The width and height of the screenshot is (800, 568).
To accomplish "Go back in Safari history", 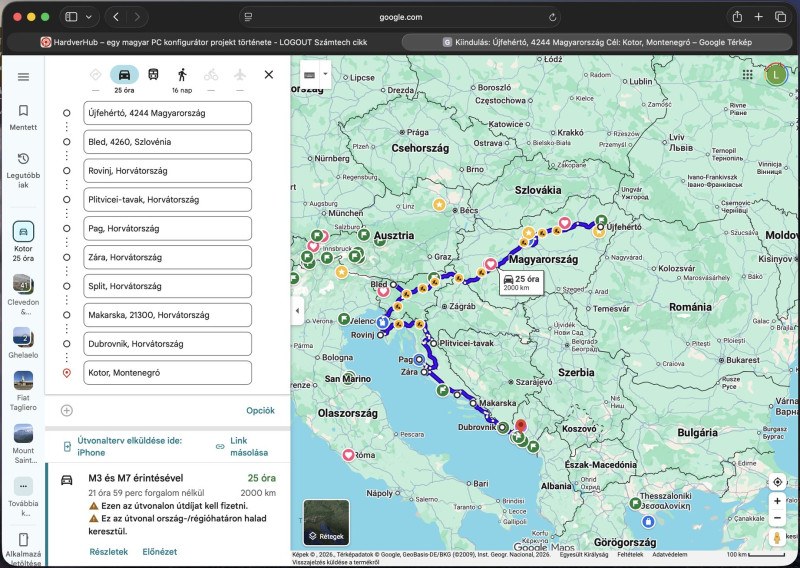I will coord(116,17).
